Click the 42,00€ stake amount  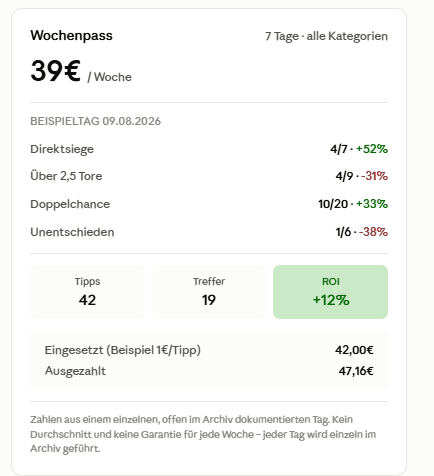(x=354, y=350)
